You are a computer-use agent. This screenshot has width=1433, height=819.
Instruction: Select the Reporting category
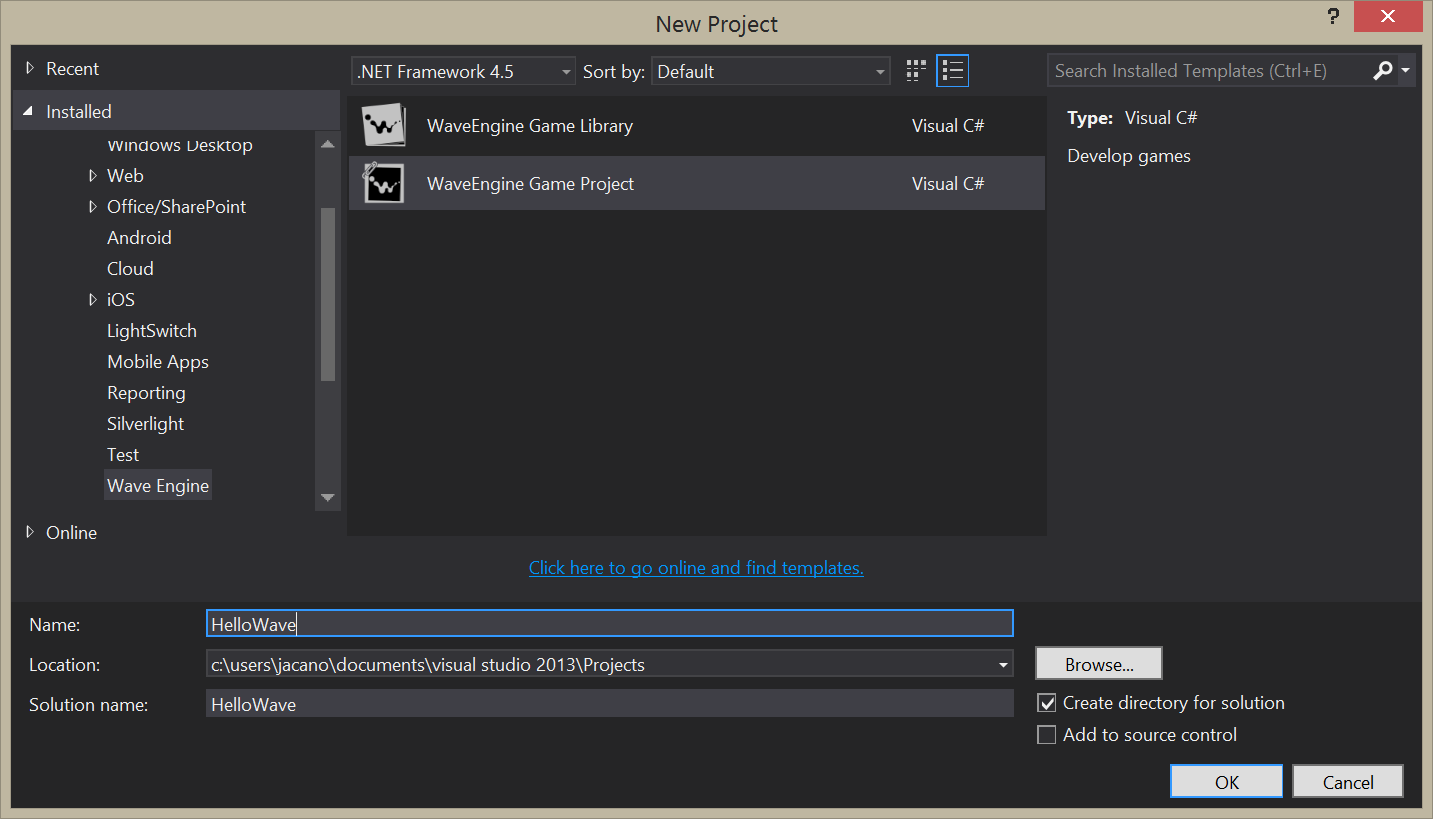tap(146, 393)
